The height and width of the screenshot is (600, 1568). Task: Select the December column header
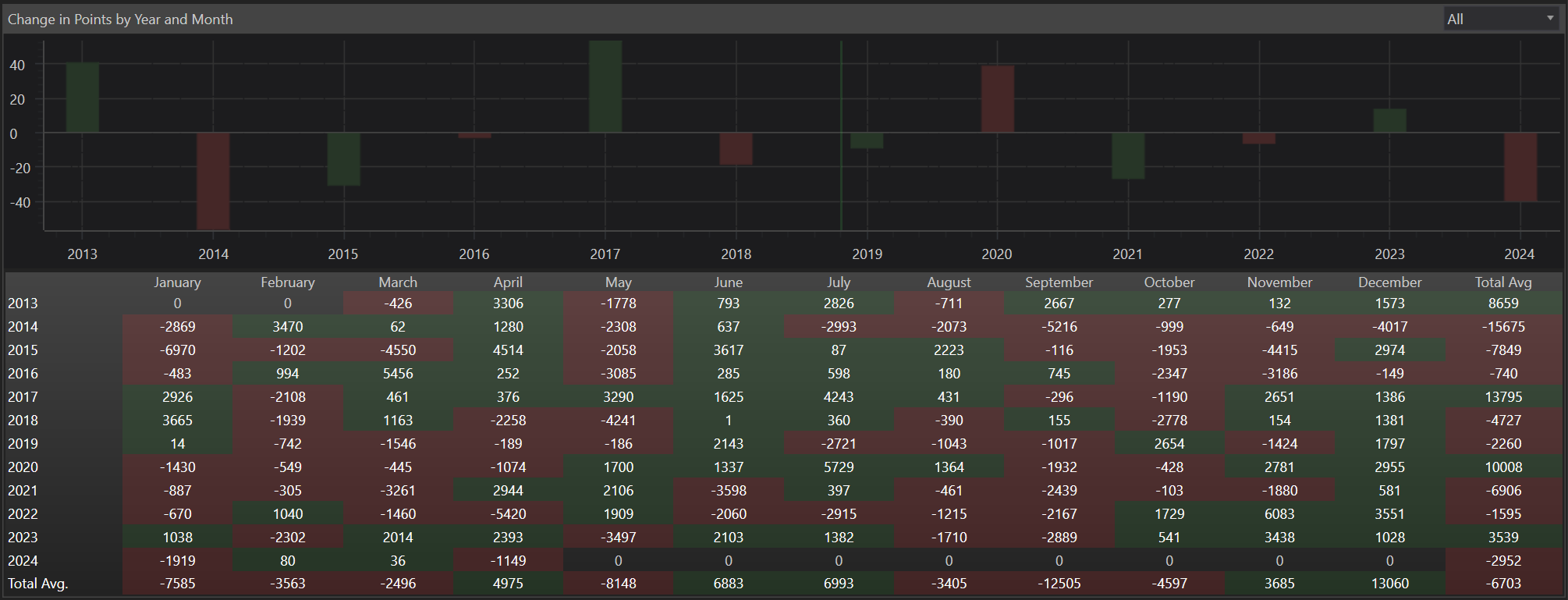coord(1389,282)
